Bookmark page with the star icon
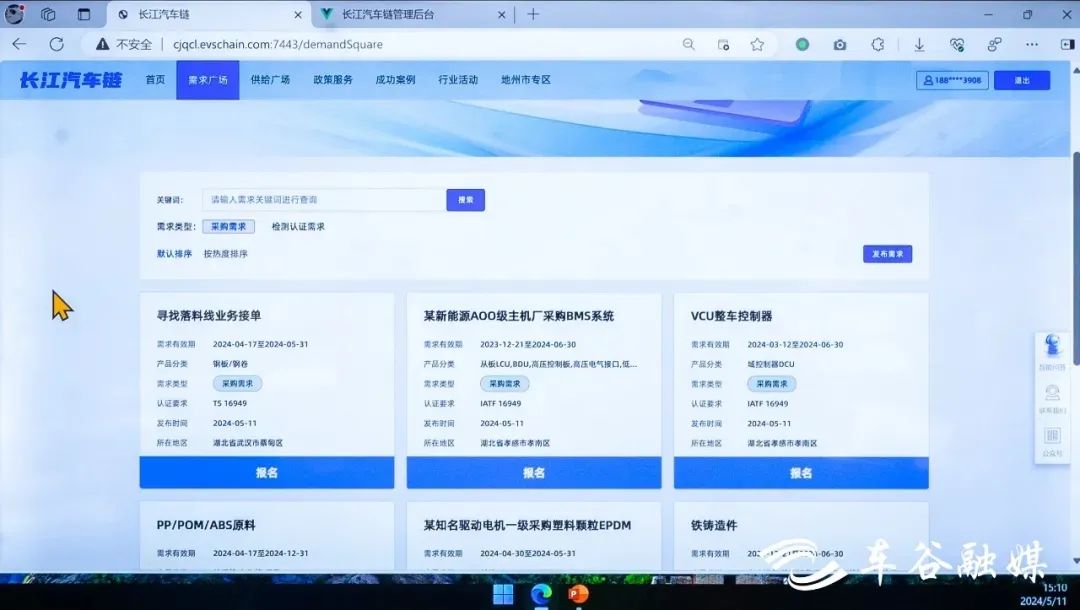Viewport: 1080px width, 610px height. pyautogui.click(x=757, y=44)
